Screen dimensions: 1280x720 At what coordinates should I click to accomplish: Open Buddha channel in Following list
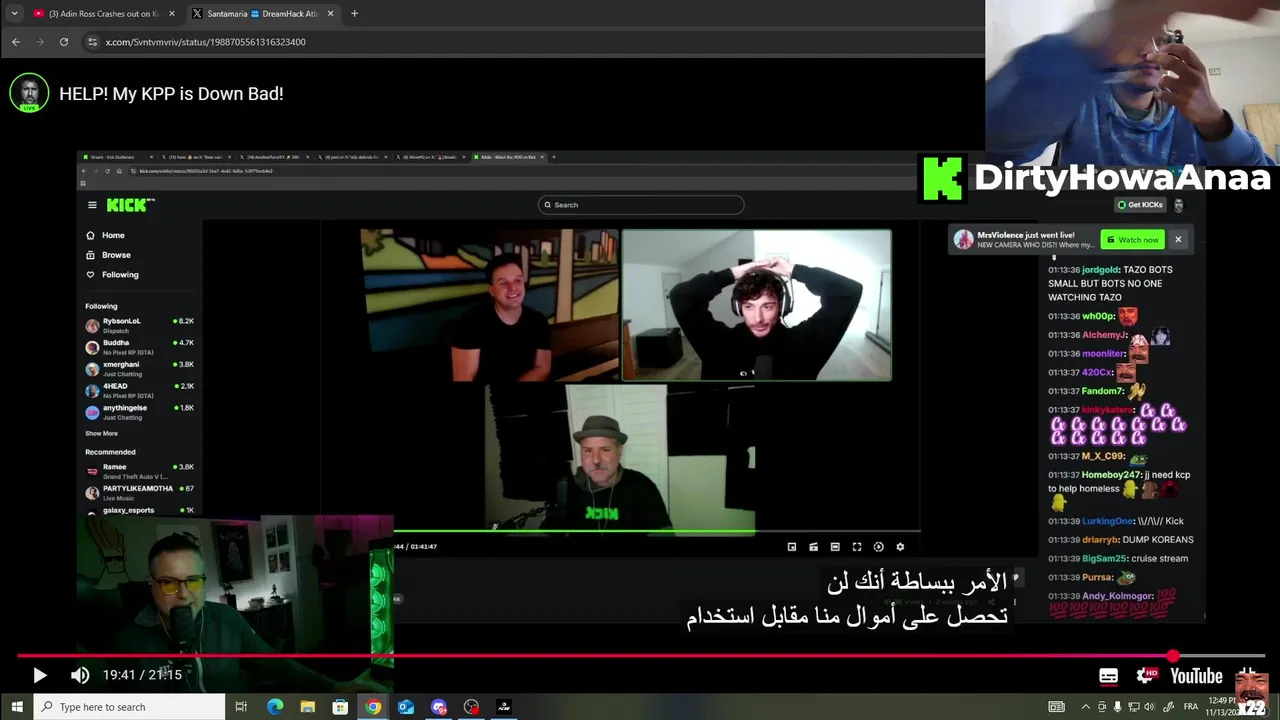(140, 346)
